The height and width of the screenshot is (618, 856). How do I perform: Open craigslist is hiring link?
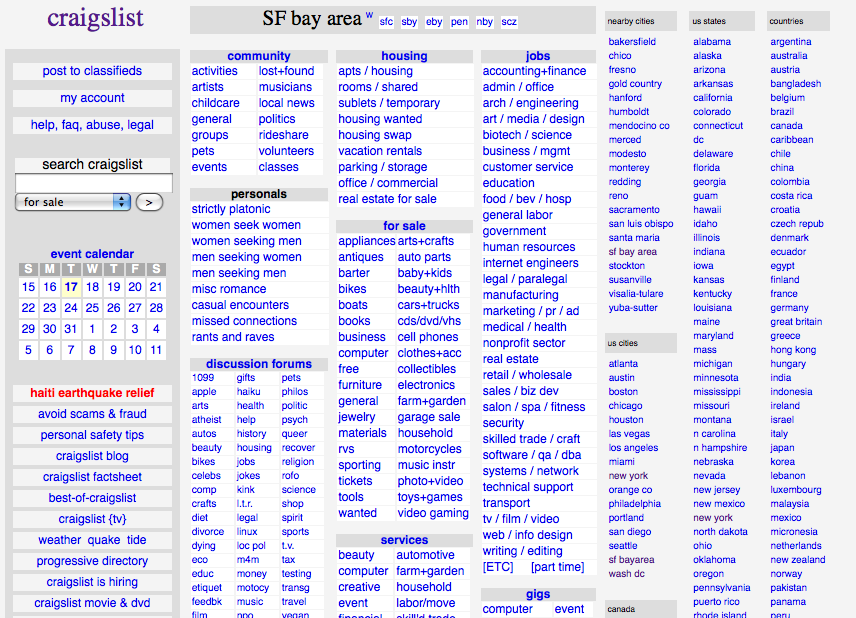pos(92,582)
